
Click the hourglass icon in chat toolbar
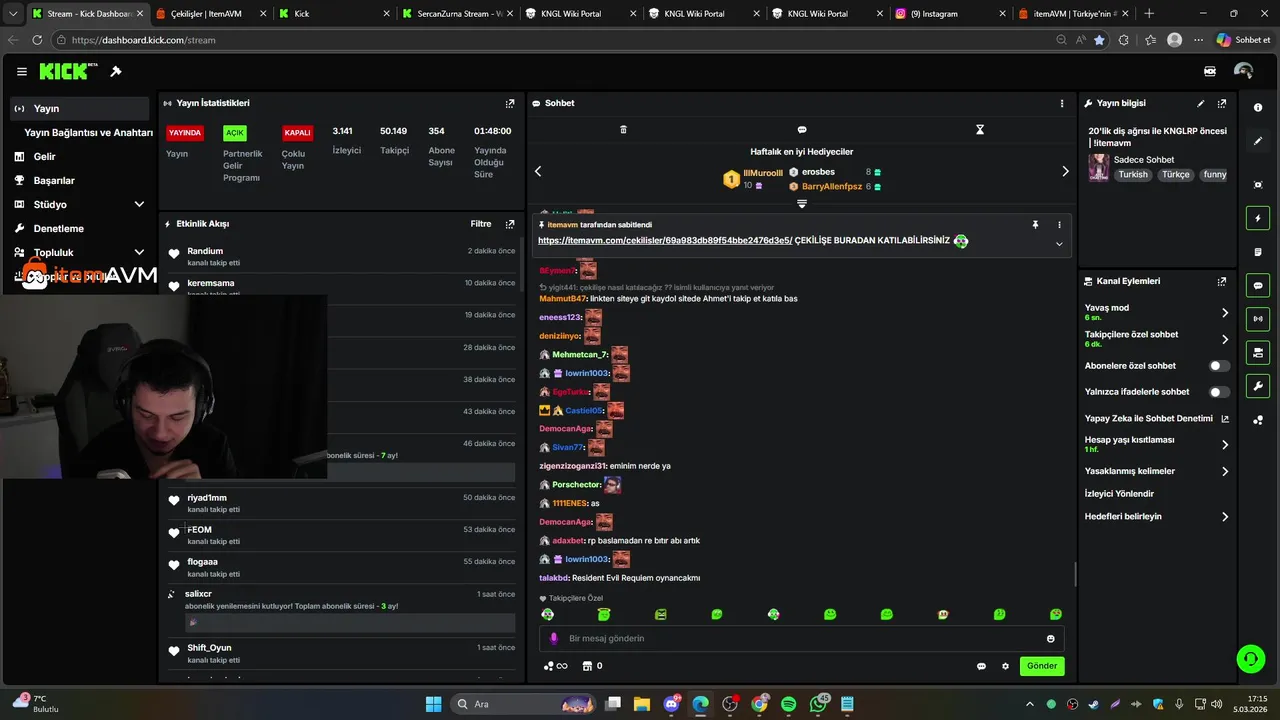[980, 130]
